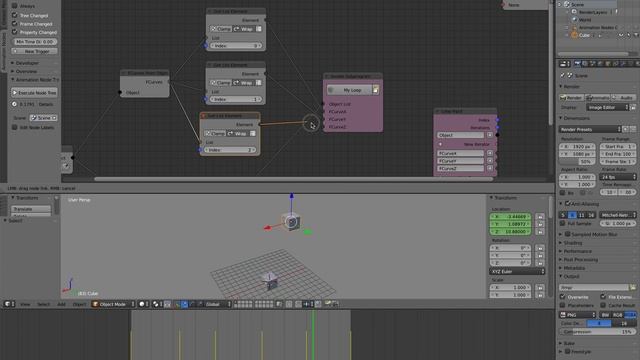Screen dimensions: 640x360
Task: Click the New Trigger button
Action: [x=35, y=51]
